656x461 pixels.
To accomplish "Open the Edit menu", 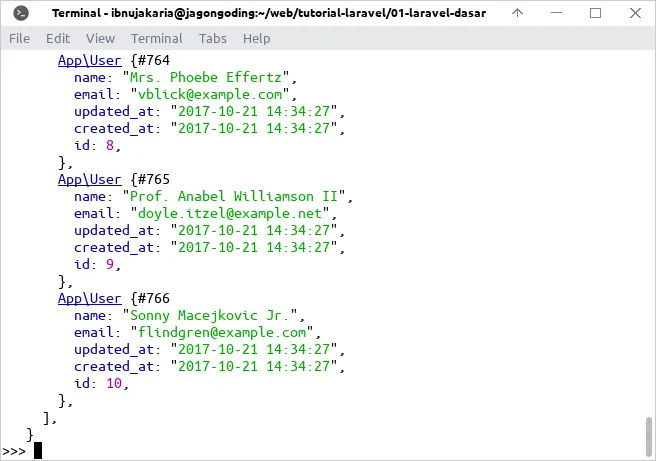I will pyautogui.click(x=58, y=38).
